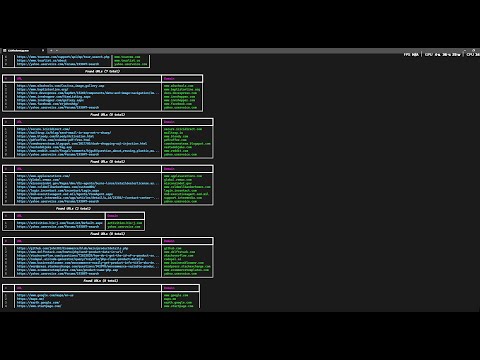Open the https://www.google.com/maps URL link
The width and height of the screenshot is (480, 360).
tap(45, 295)
